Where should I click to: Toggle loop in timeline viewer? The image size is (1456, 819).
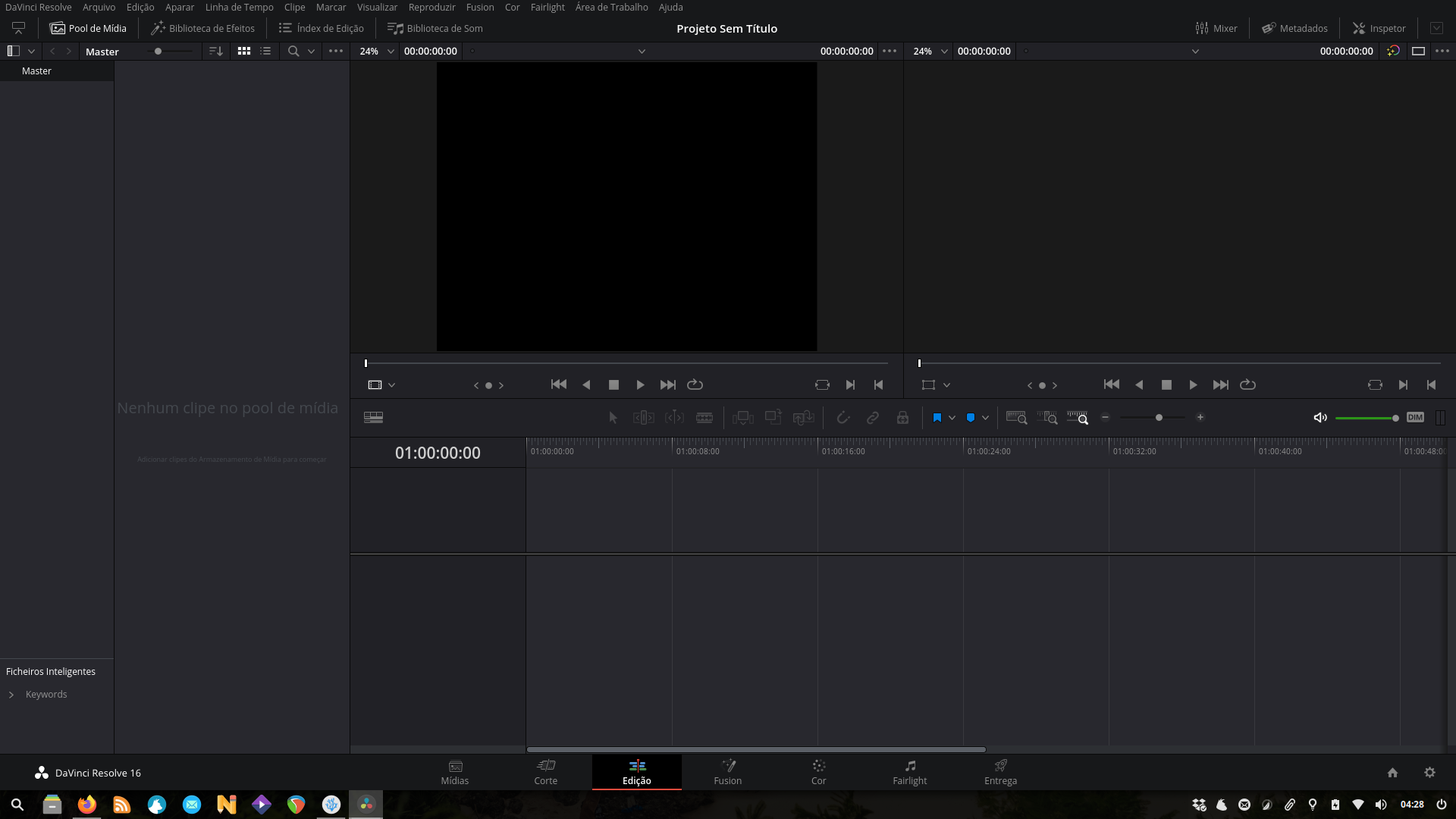[1247, 385]
